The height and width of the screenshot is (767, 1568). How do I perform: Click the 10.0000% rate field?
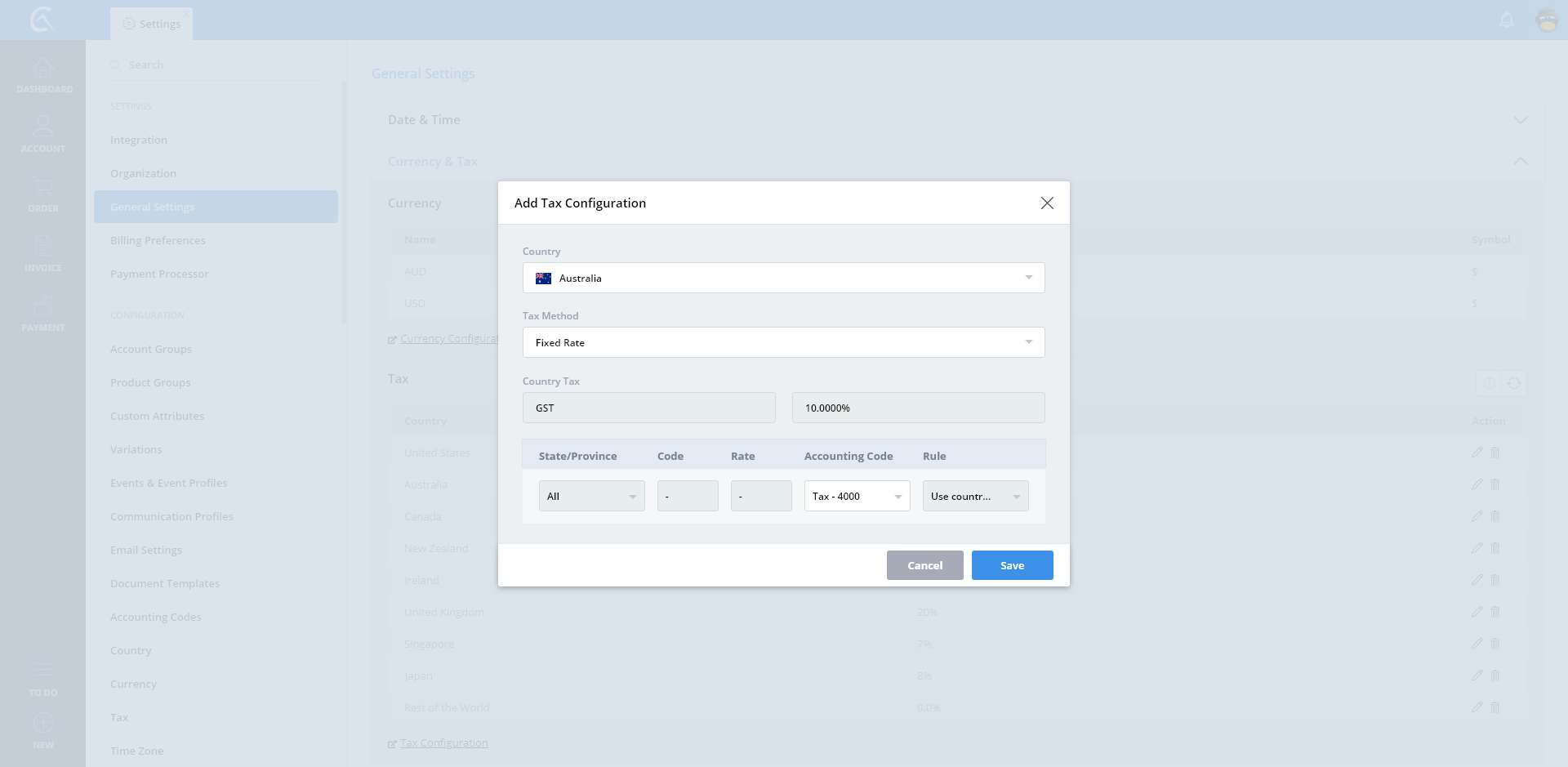(918, 408)
